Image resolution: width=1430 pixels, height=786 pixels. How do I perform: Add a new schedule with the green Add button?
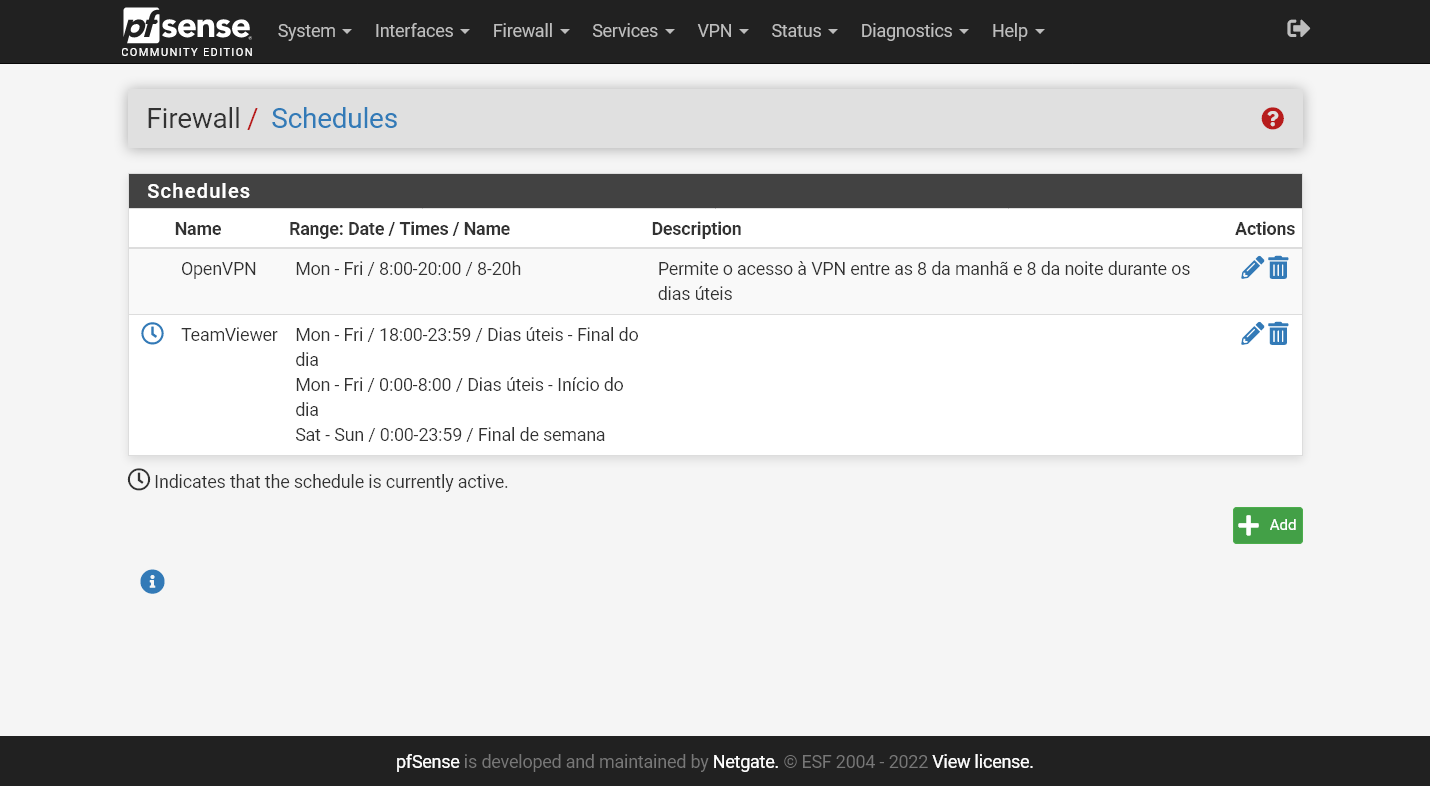tap(1267, 525)
